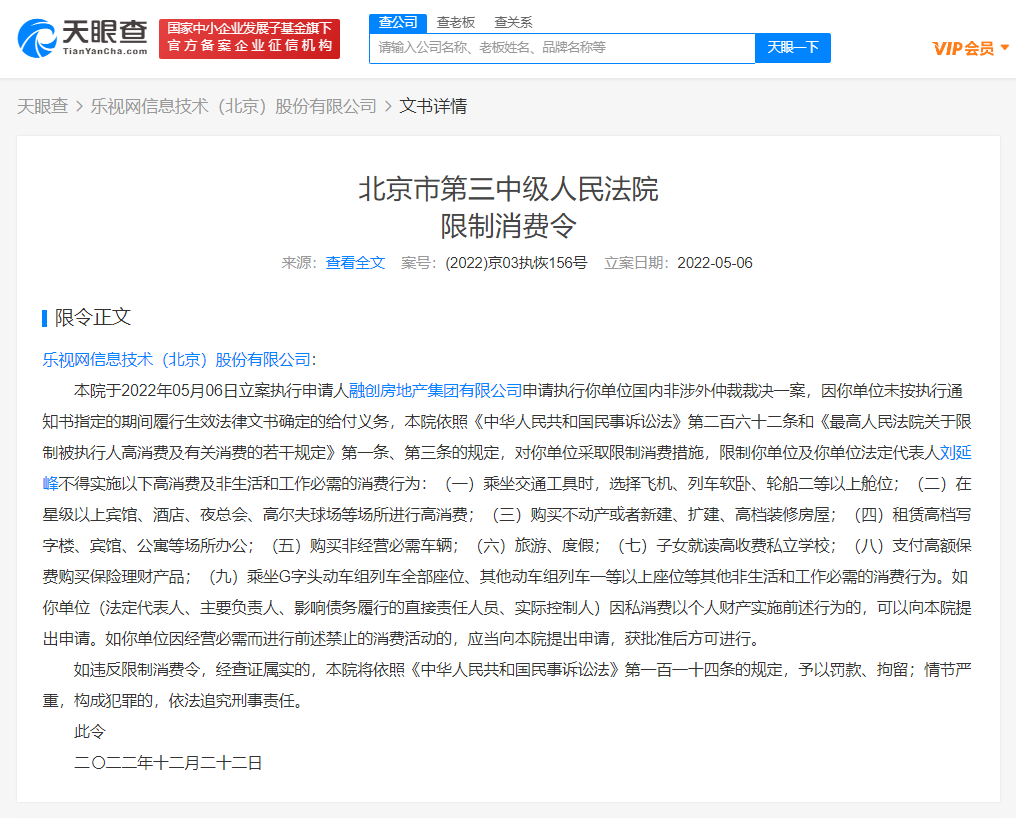This screenshot has height=818, width=1016.
Task: Select the 查公司 search tab
Action: tap(398, 23)
